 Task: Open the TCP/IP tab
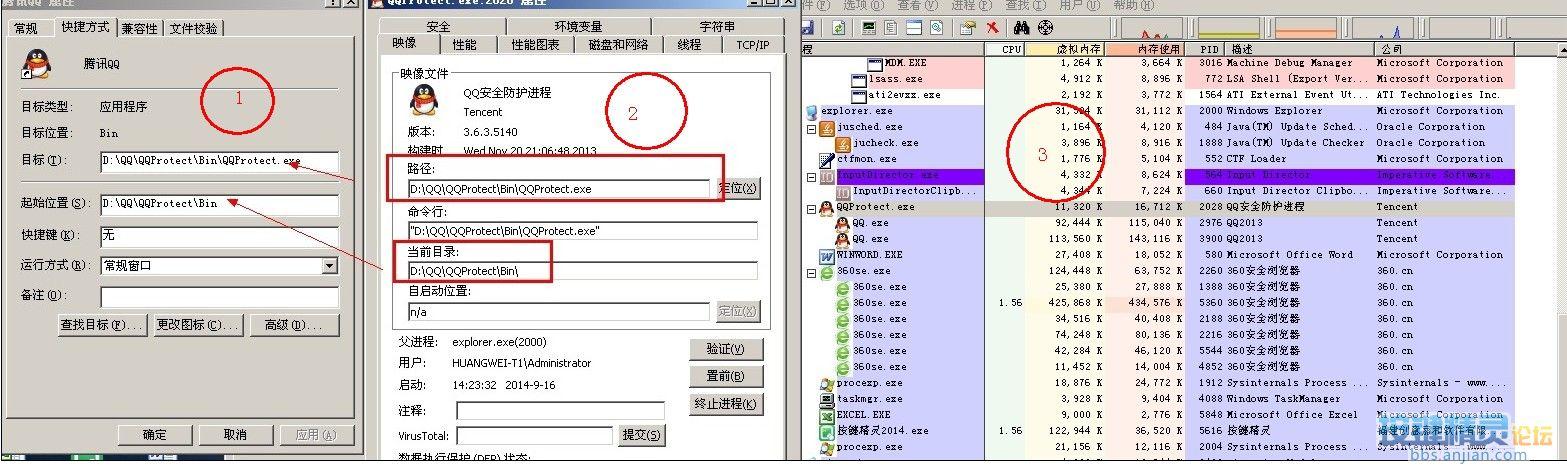point(753,45)
